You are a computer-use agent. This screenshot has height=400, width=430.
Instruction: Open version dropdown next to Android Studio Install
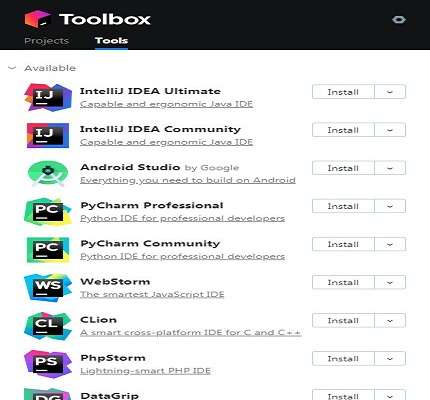[x=390, y=168]
